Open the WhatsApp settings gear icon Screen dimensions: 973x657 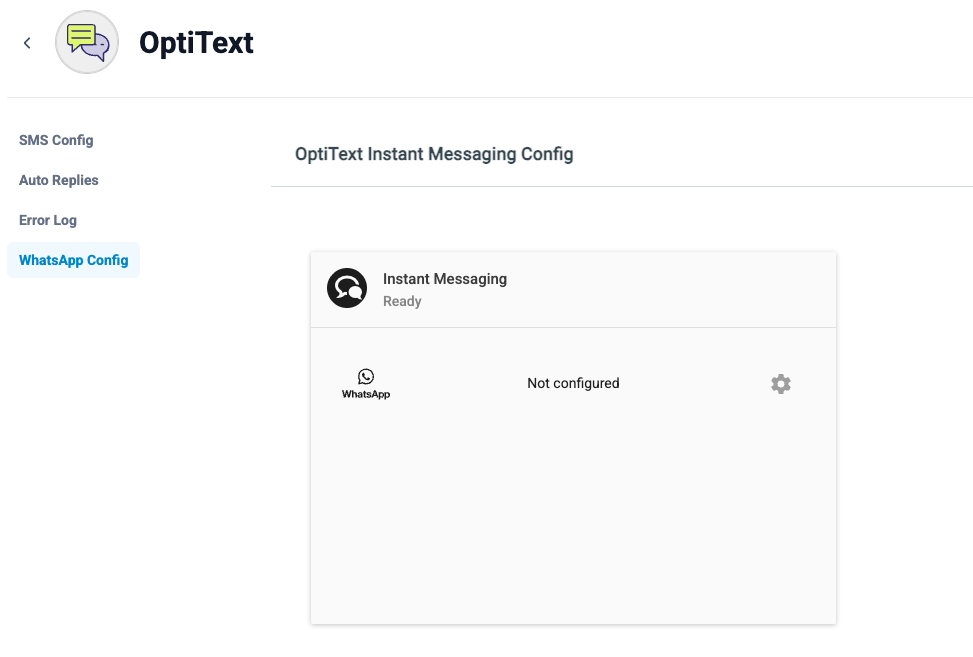pos(781,383)
